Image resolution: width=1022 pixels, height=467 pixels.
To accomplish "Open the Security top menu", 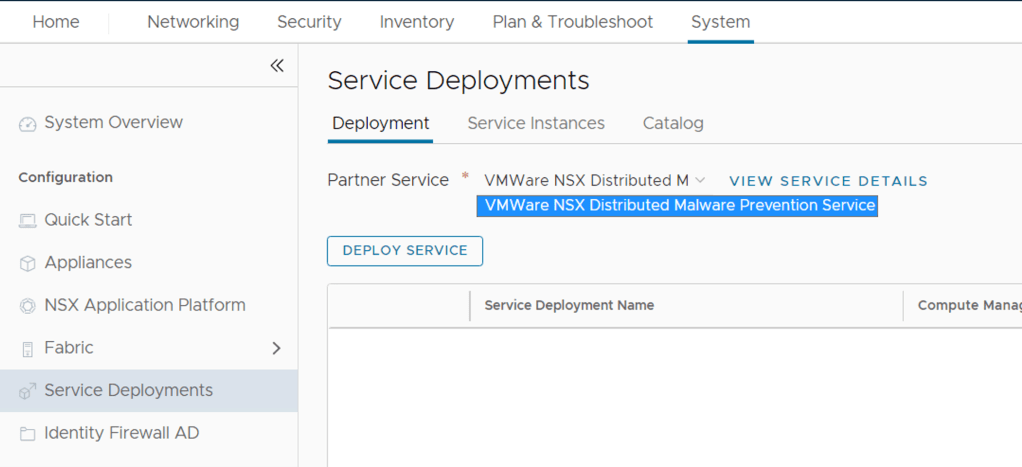I will pyautogui.click(x=309, y=22).
